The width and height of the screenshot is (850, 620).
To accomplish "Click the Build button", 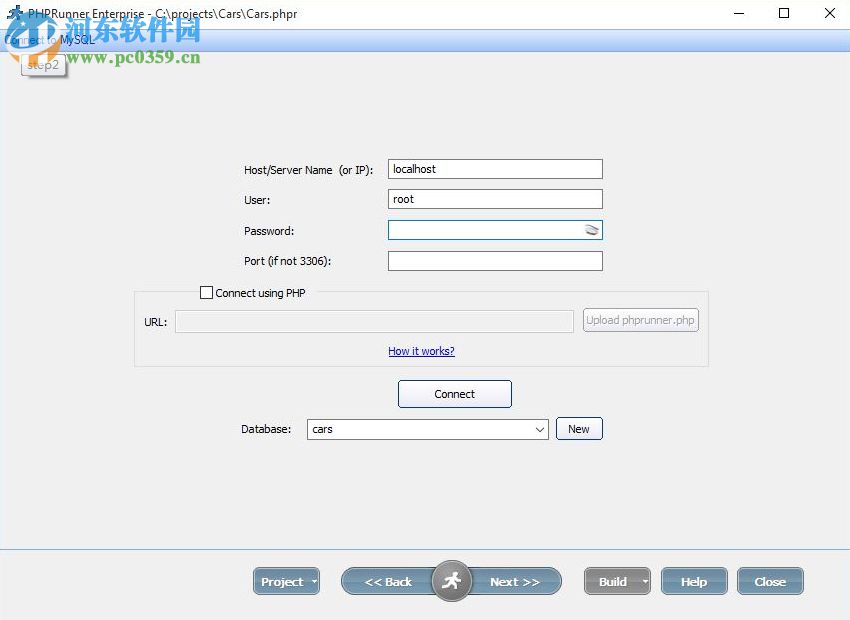I will pyautogui.click(x=611, y=581).
